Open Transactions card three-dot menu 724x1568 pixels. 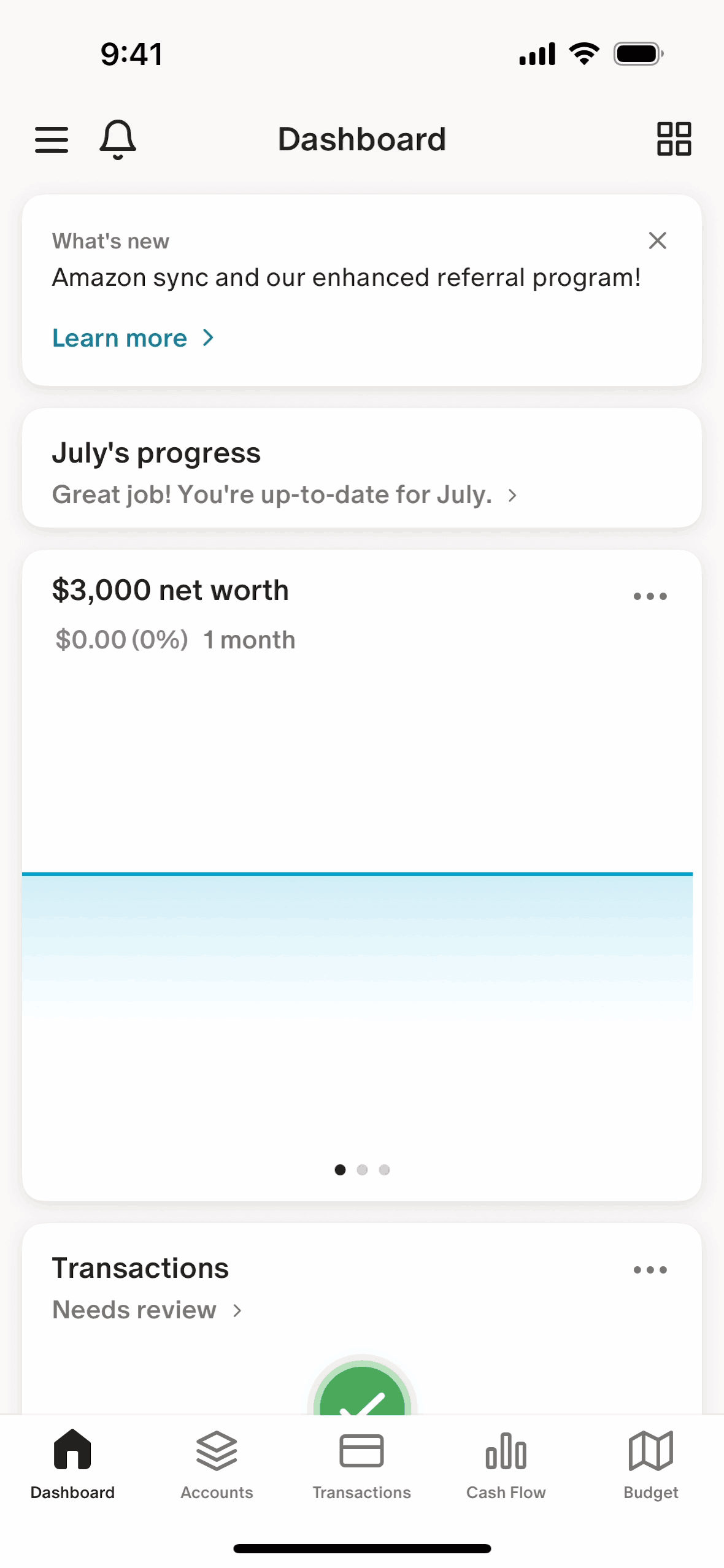[650, 1269]
